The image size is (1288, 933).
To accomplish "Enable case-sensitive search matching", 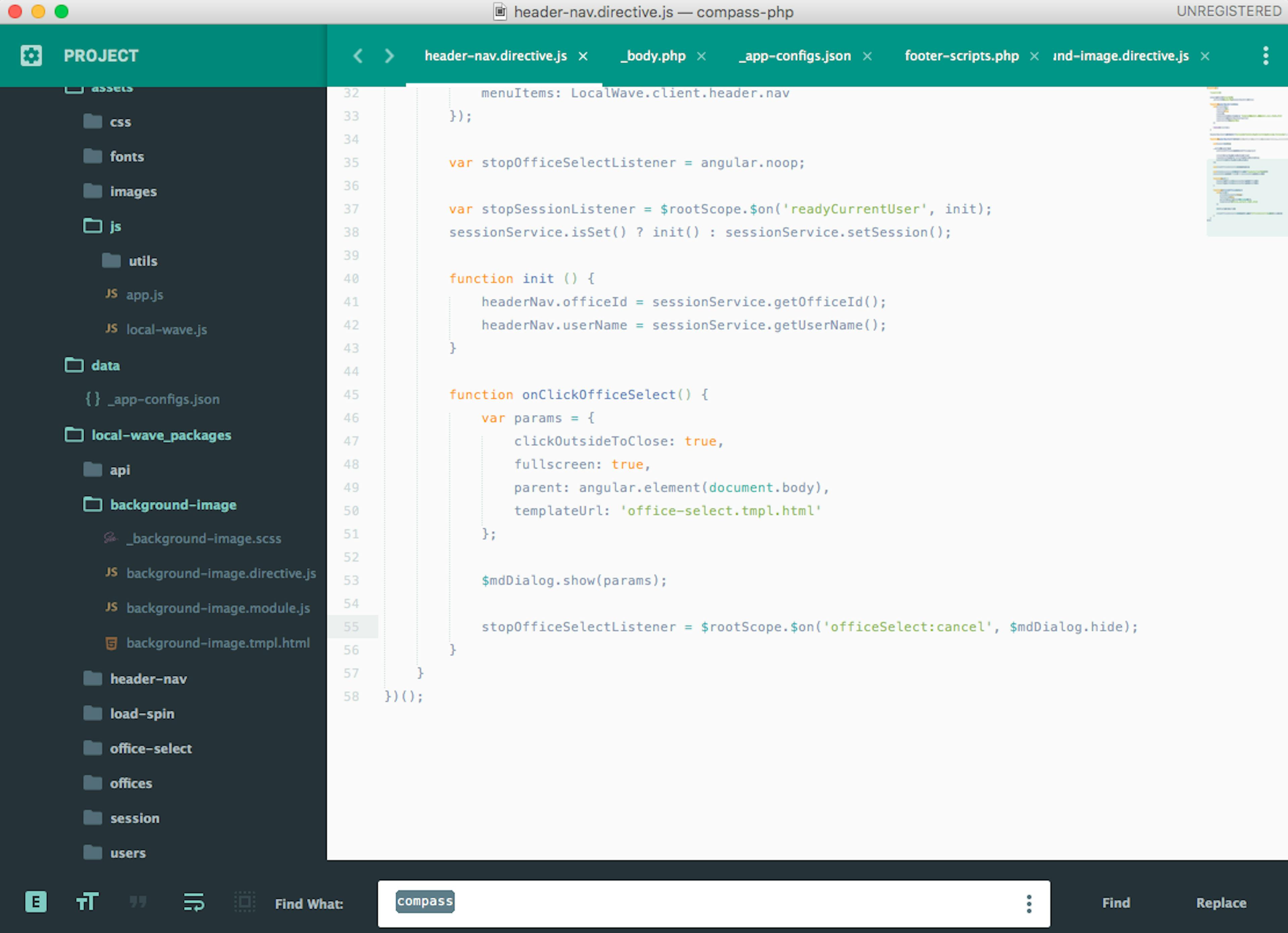I will pyautogui.click(x=86, y=902).
